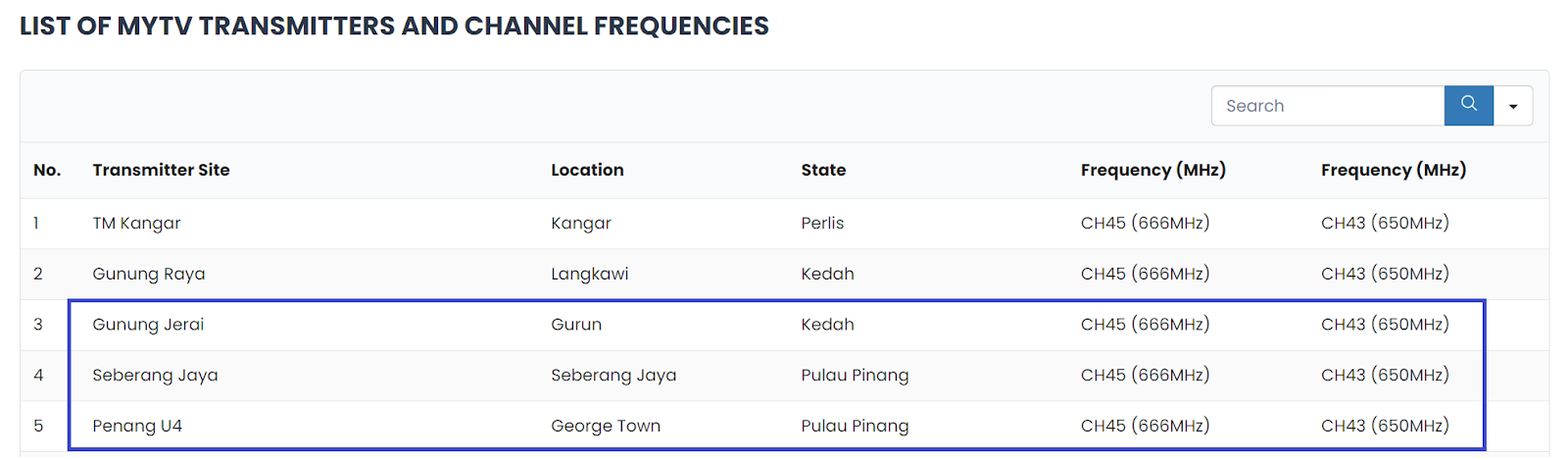
Task: Click the Perlis state cell
Action: point(822,223)
